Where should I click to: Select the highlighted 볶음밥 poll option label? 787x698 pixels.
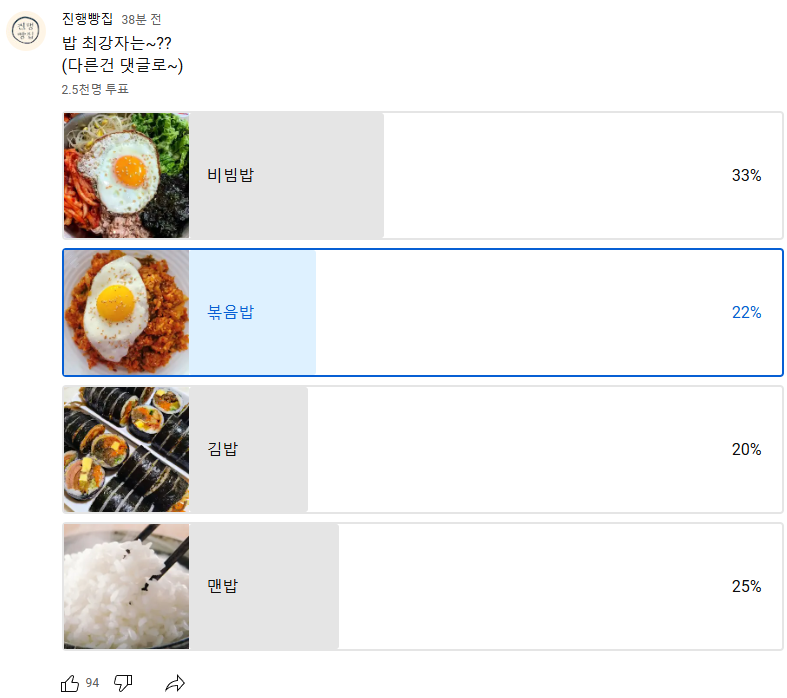coord(230,313)
